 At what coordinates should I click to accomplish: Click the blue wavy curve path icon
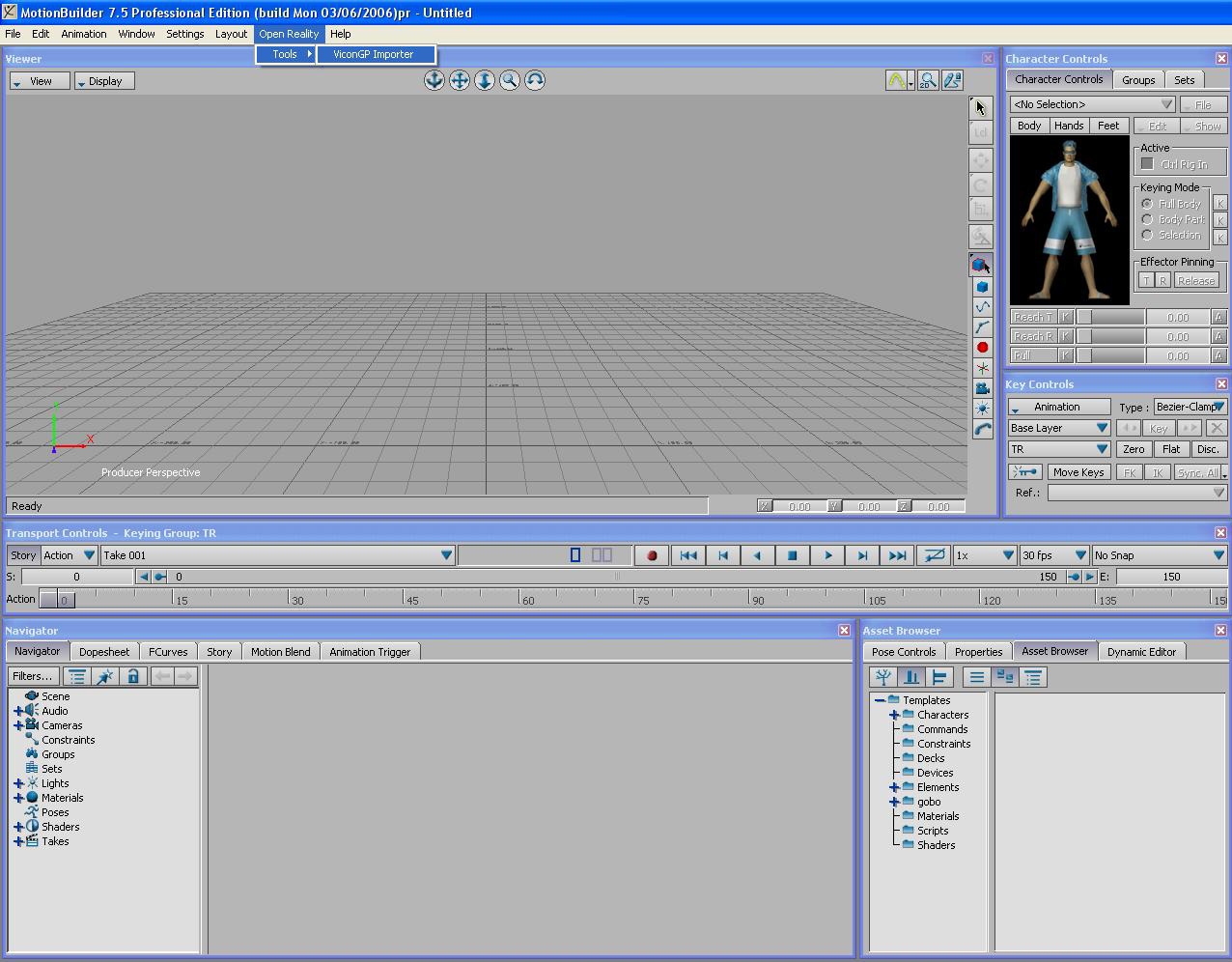click(x=982, y=307)
